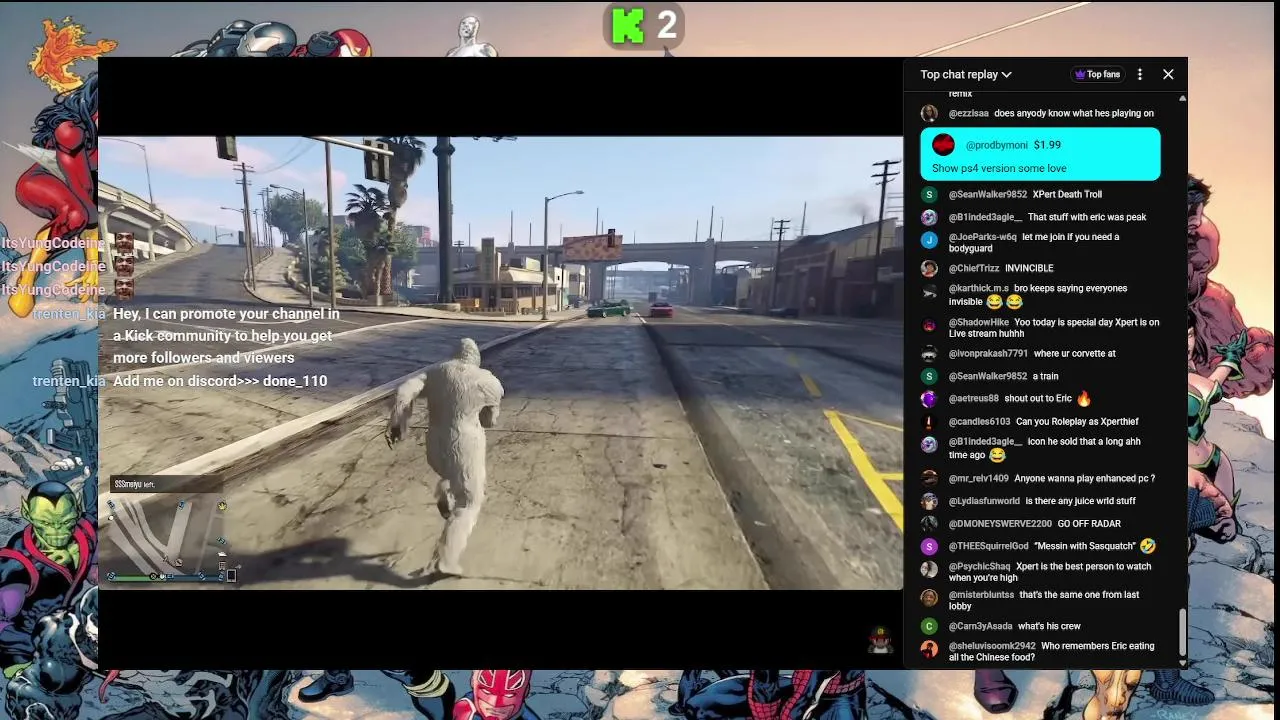Click the Top fans button
This screenshot has height=720, width=1280.
click(1097, 74)
